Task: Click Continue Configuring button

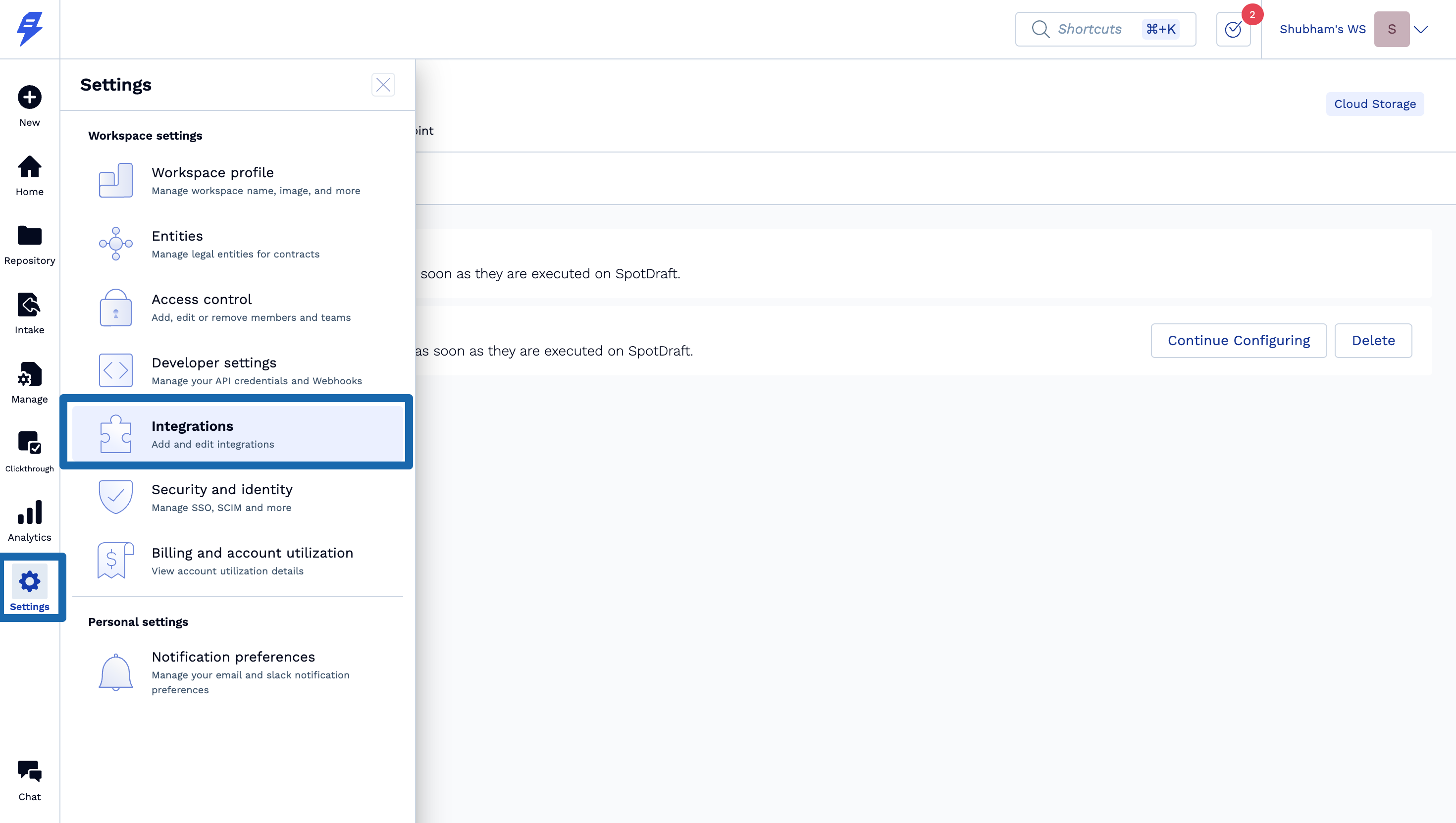Action: 1239,340
